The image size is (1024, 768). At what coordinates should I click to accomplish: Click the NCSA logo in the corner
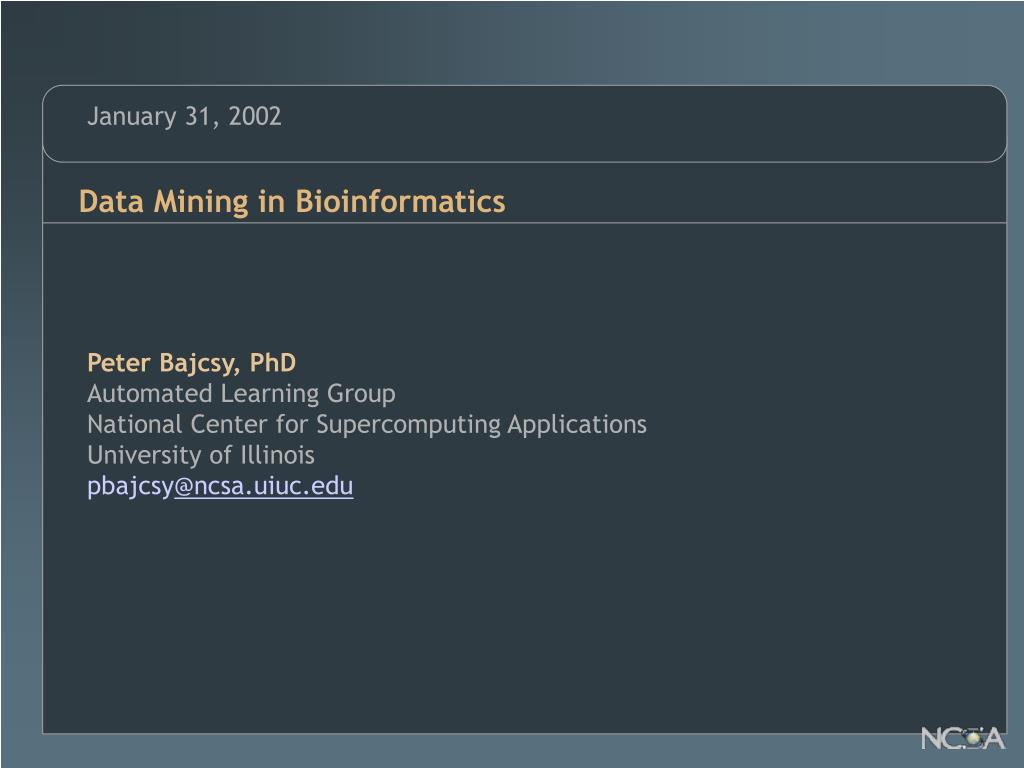pos(963,738)
